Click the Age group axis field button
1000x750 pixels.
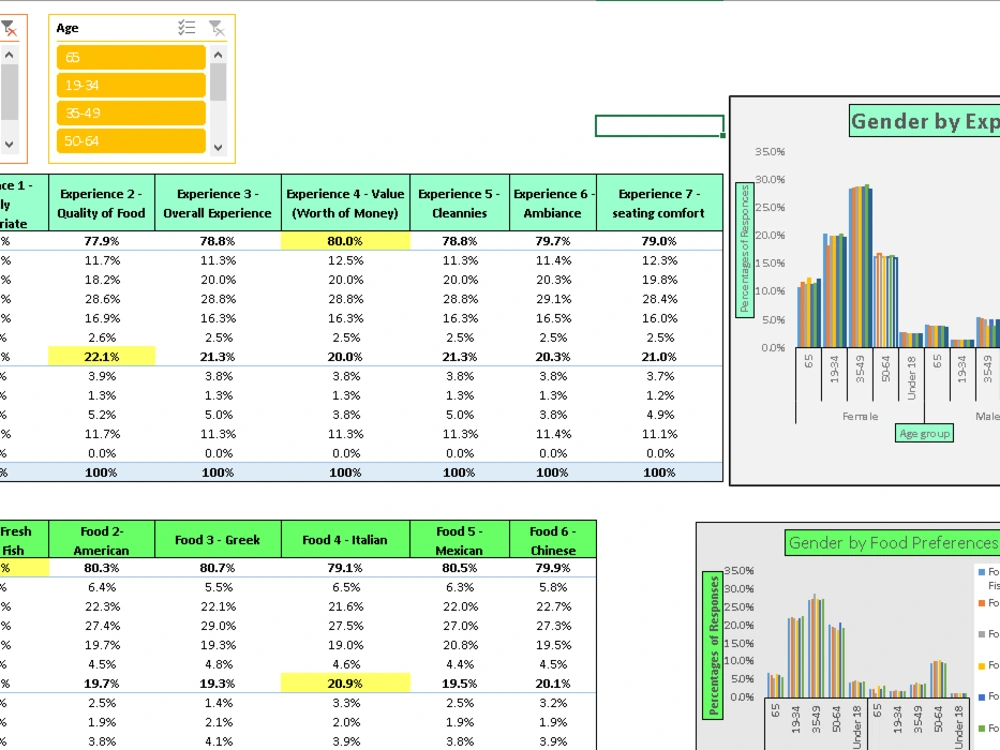(x=924, y=434)
